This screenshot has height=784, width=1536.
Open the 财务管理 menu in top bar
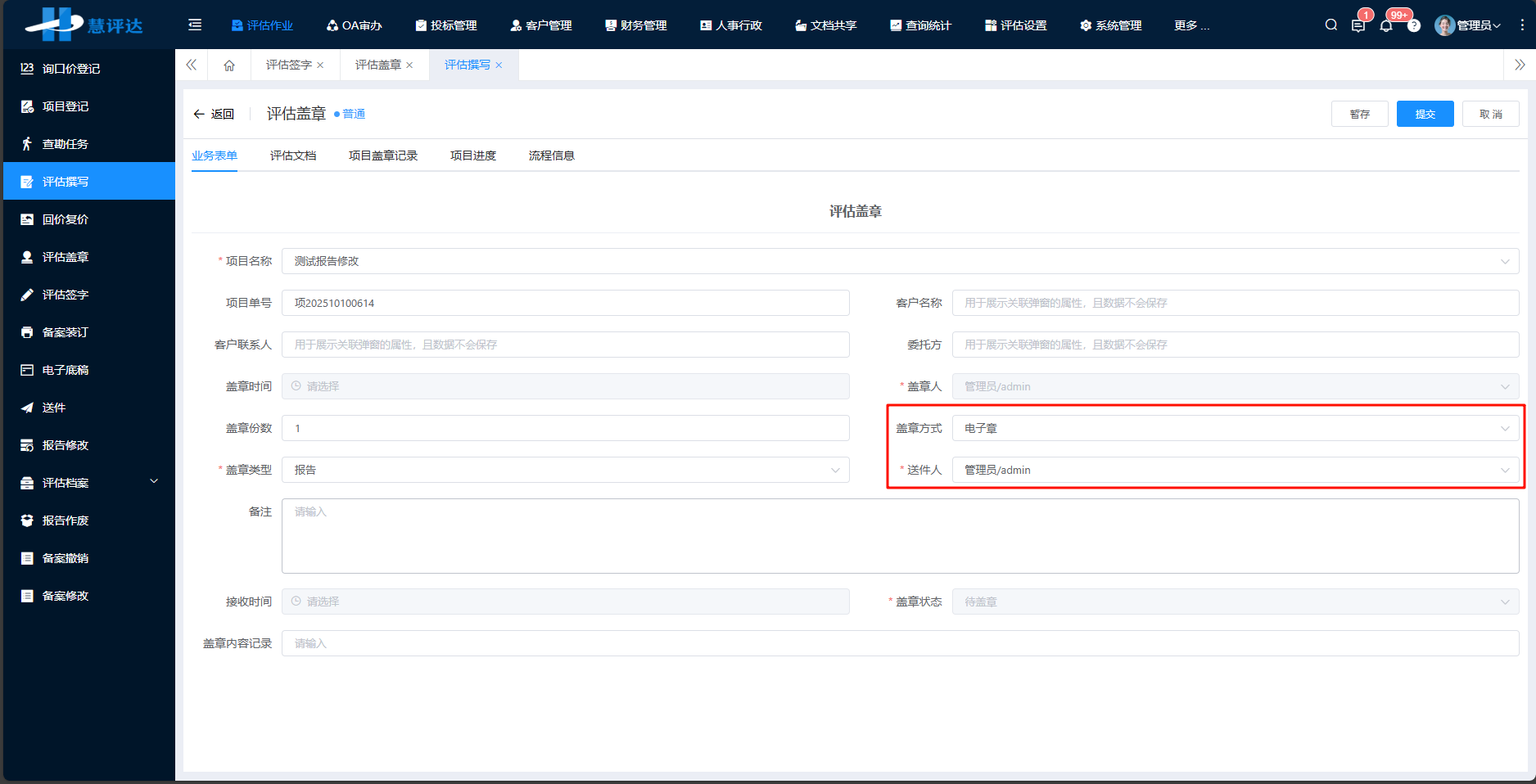(636, 25)
